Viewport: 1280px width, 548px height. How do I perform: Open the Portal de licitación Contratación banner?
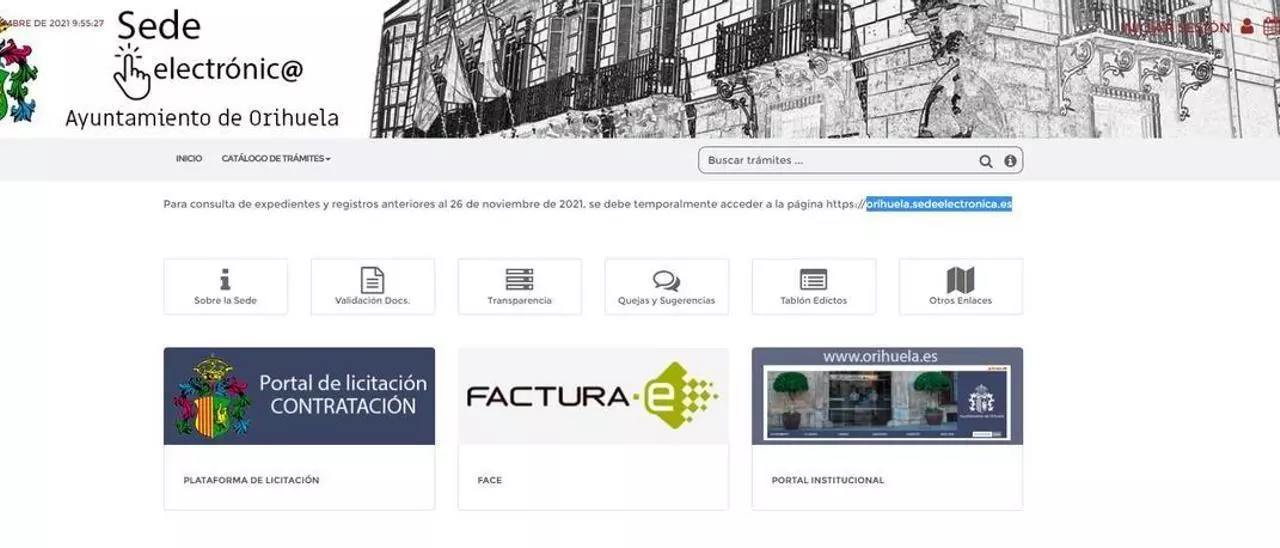tap(299, 396)
